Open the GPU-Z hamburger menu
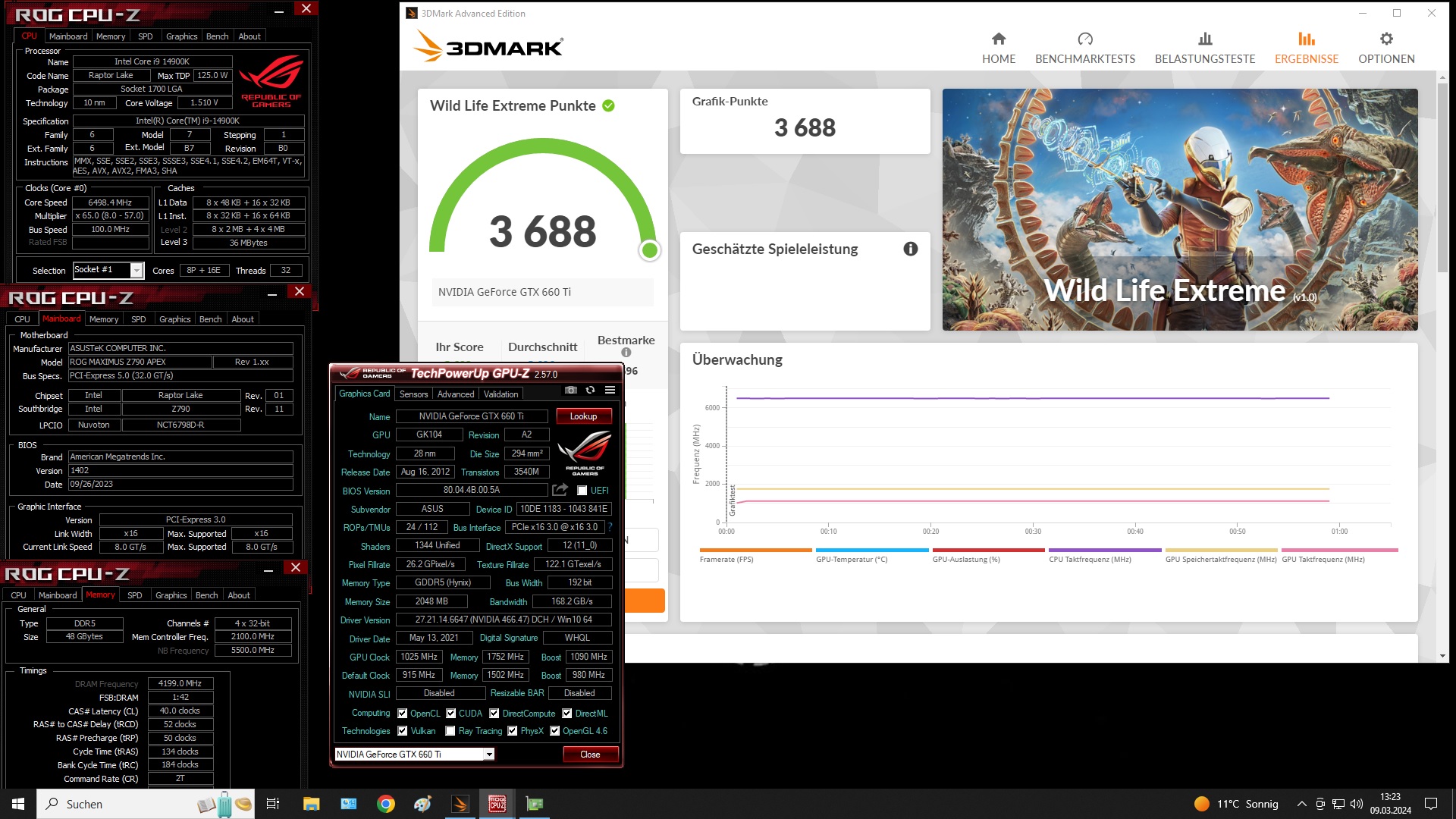Viewport: 1456px width, 819px height. [610, 390]
